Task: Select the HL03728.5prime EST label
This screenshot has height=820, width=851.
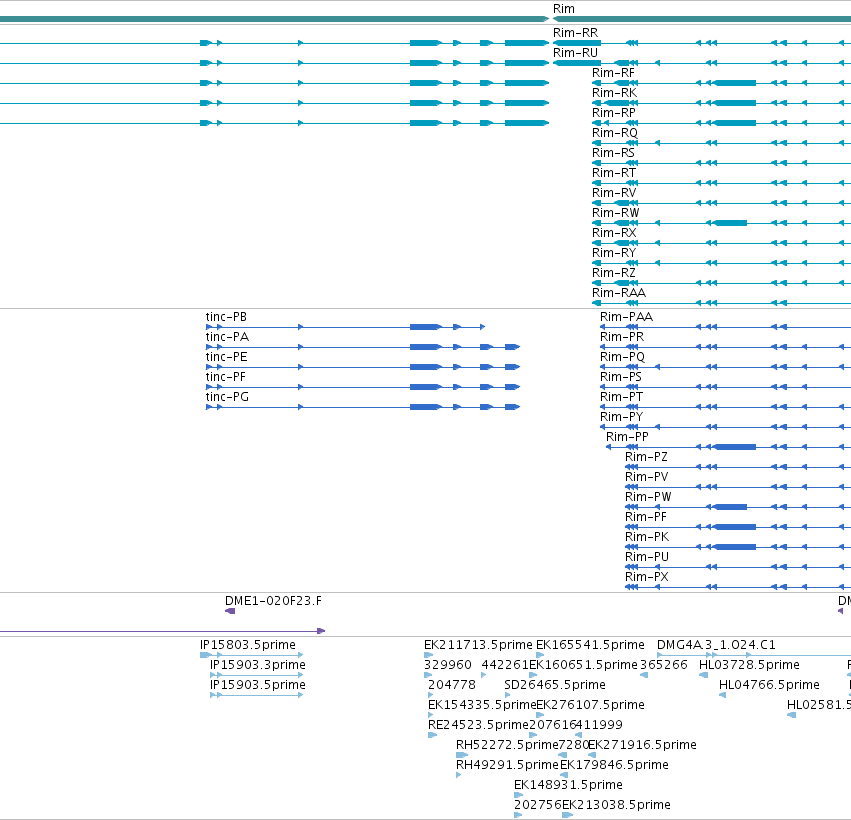Action: [749, 665]
